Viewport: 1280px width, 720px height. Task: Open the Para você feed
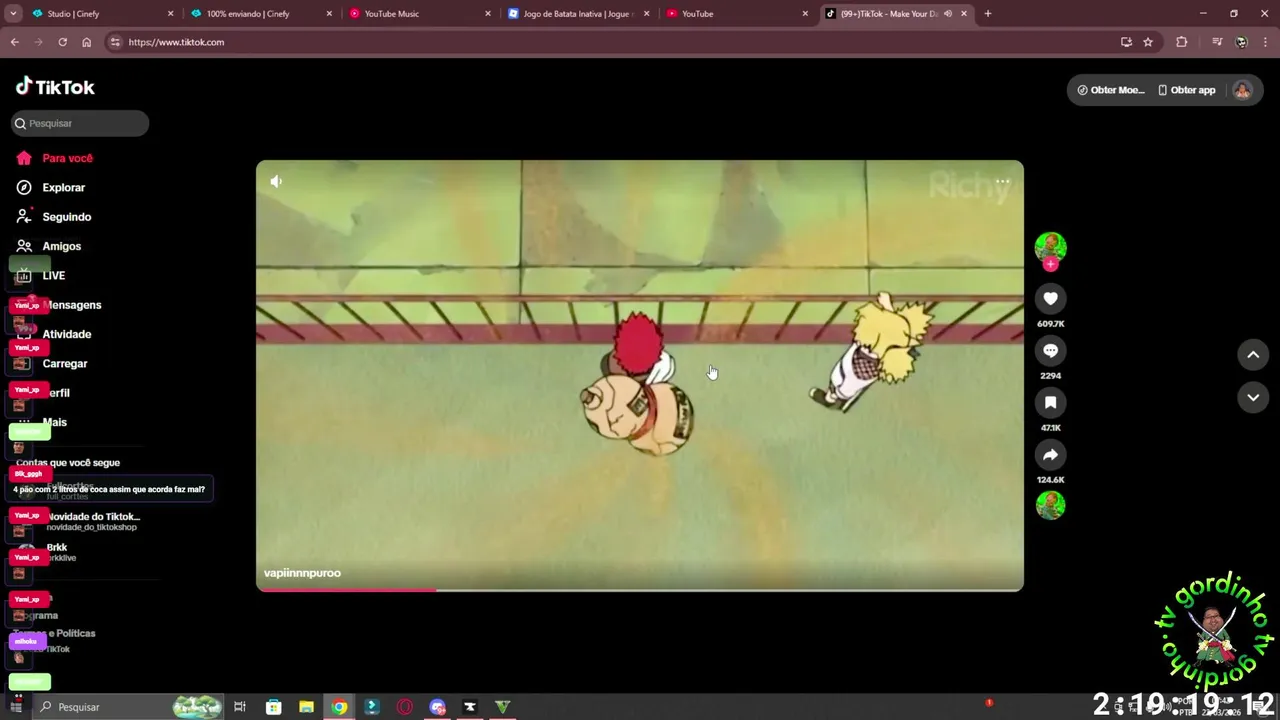click(x=56, y=158)
